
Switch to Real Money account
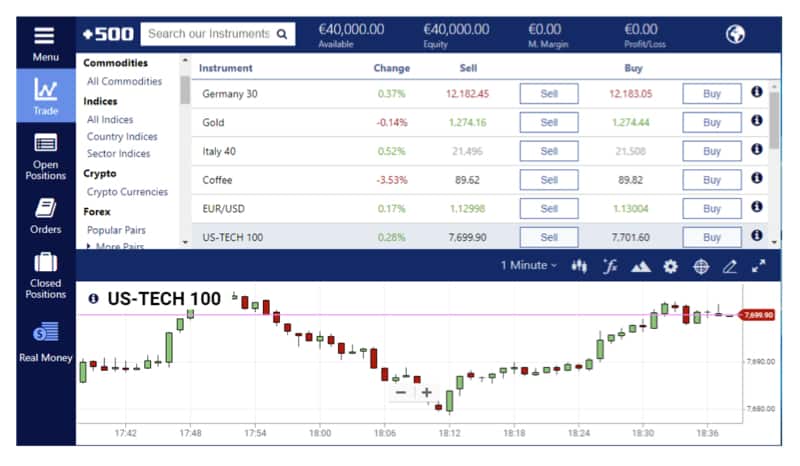click(x=46, y=341)
